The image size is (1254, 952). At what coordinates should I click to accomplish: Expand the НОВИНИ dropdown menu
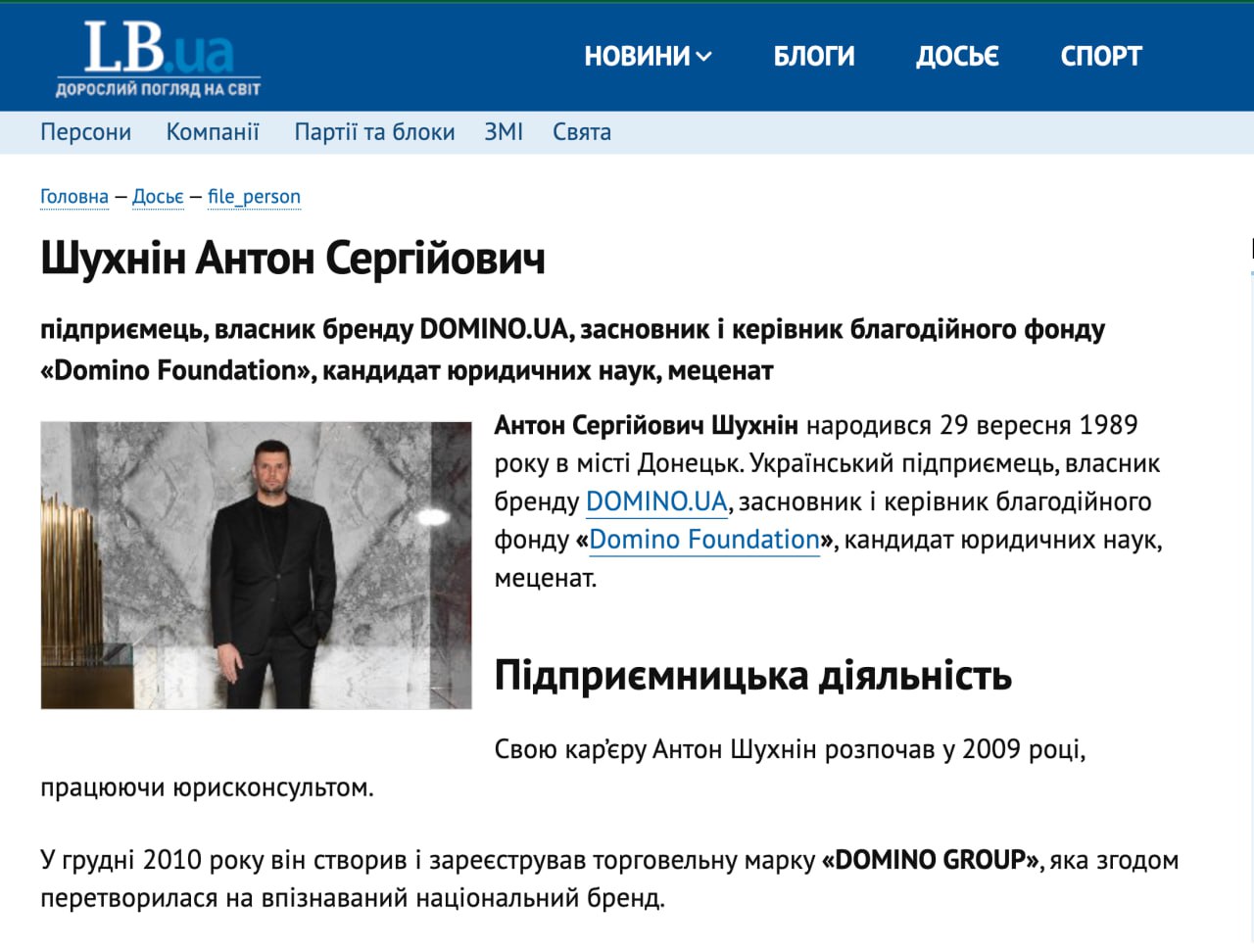point(648,56)
